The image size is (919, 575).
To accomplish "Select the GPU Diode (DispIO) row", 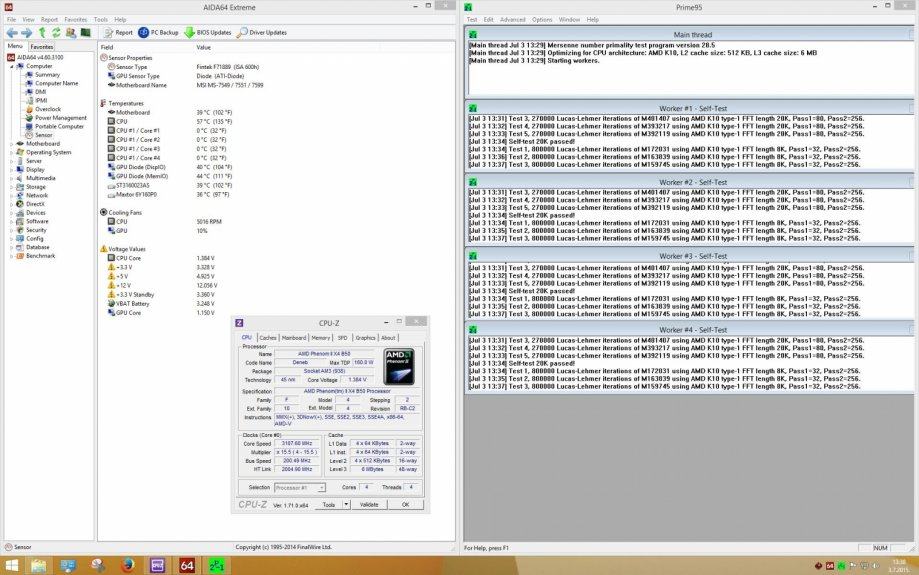I will click(x=275, y=167).
